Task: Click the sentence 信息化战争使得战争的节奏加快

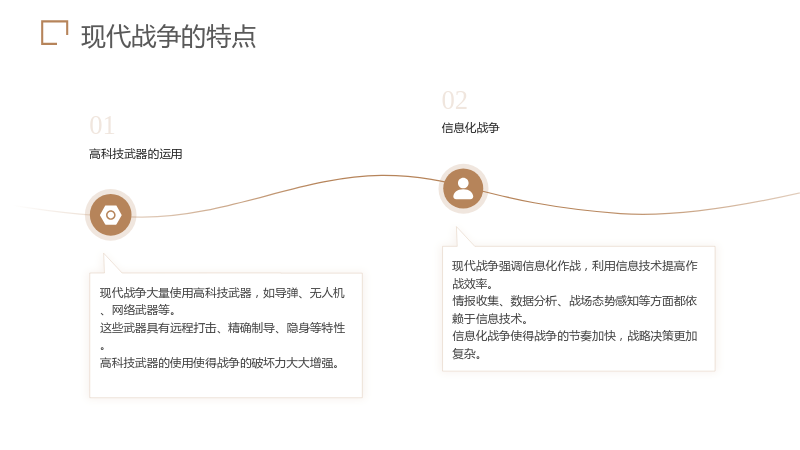Action: 534,336
